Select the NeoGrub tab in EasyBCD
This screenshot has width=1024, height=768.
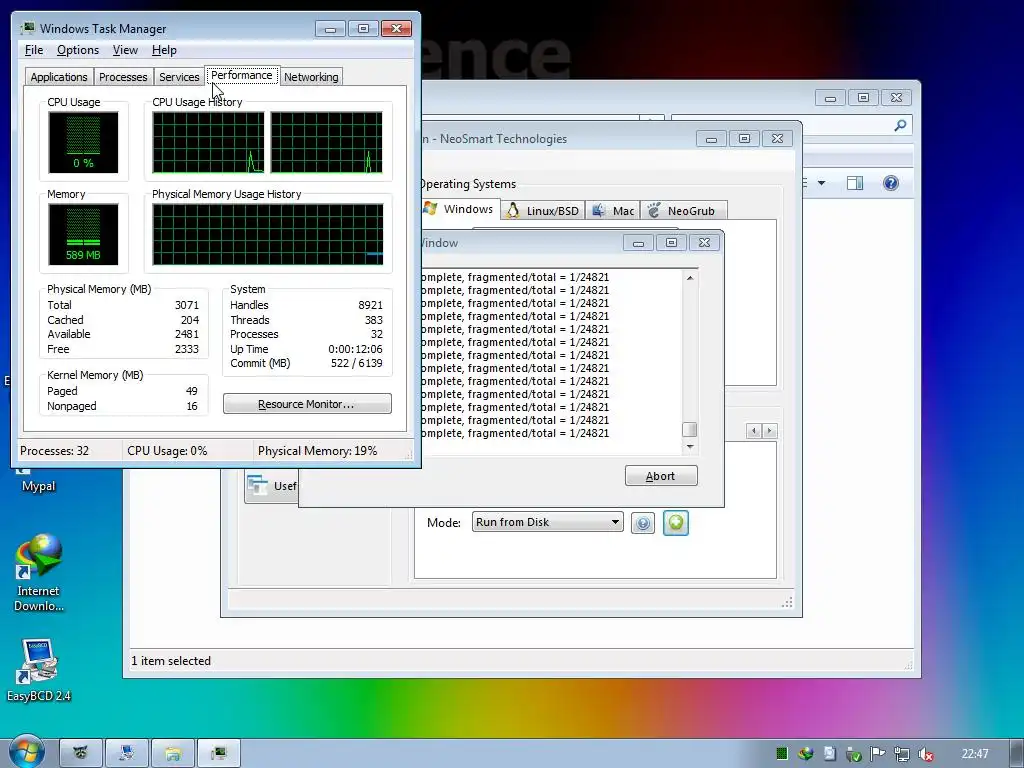coord(683,210)
